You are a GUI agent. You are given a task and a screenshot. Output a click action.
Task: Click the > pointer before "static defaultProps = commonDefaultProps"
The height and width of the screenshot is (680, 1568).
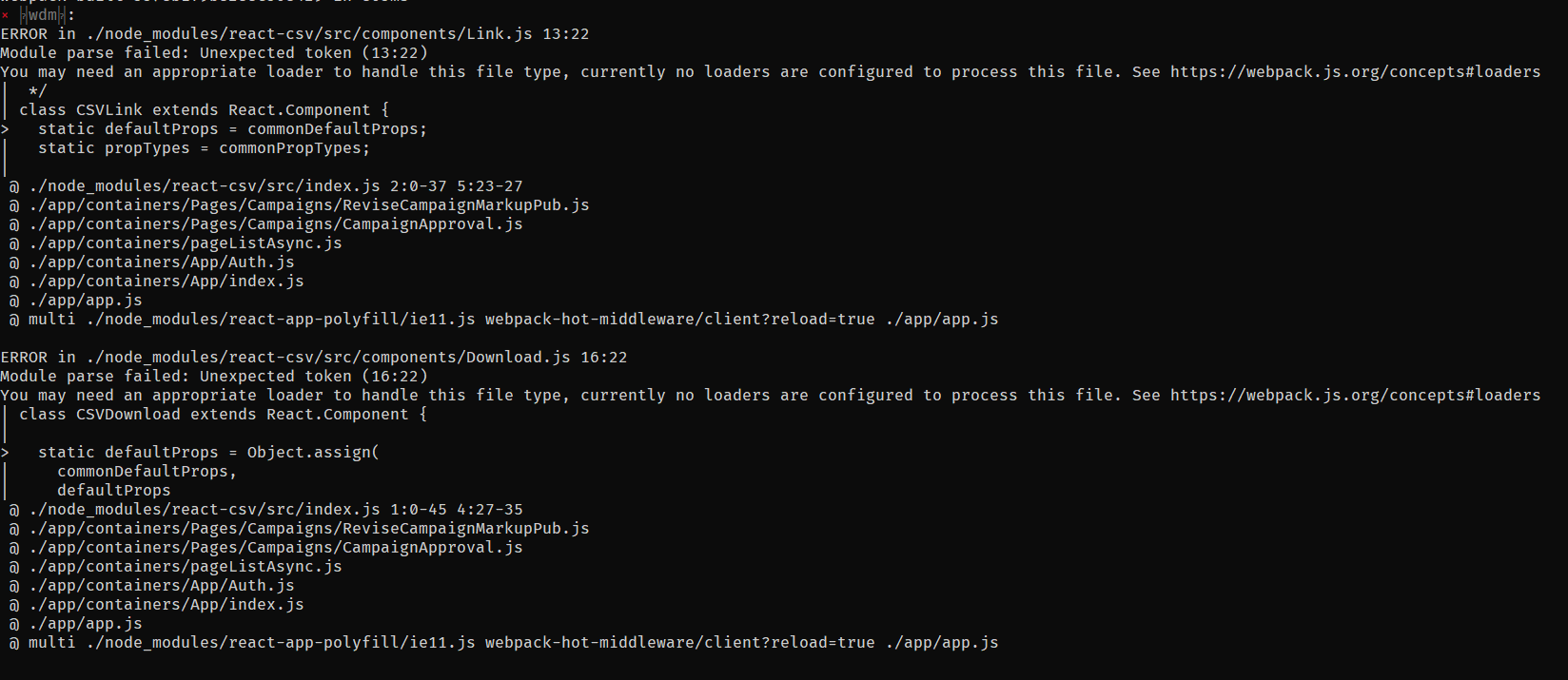[x=5, y=129]
